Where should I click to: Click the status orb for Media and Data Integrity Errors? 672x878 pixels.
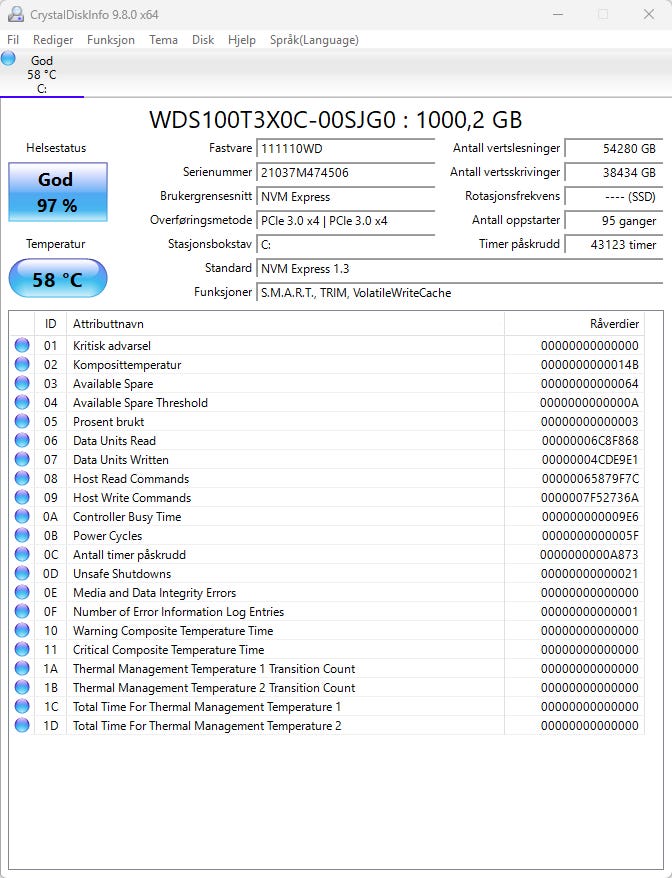pos(22,593)
